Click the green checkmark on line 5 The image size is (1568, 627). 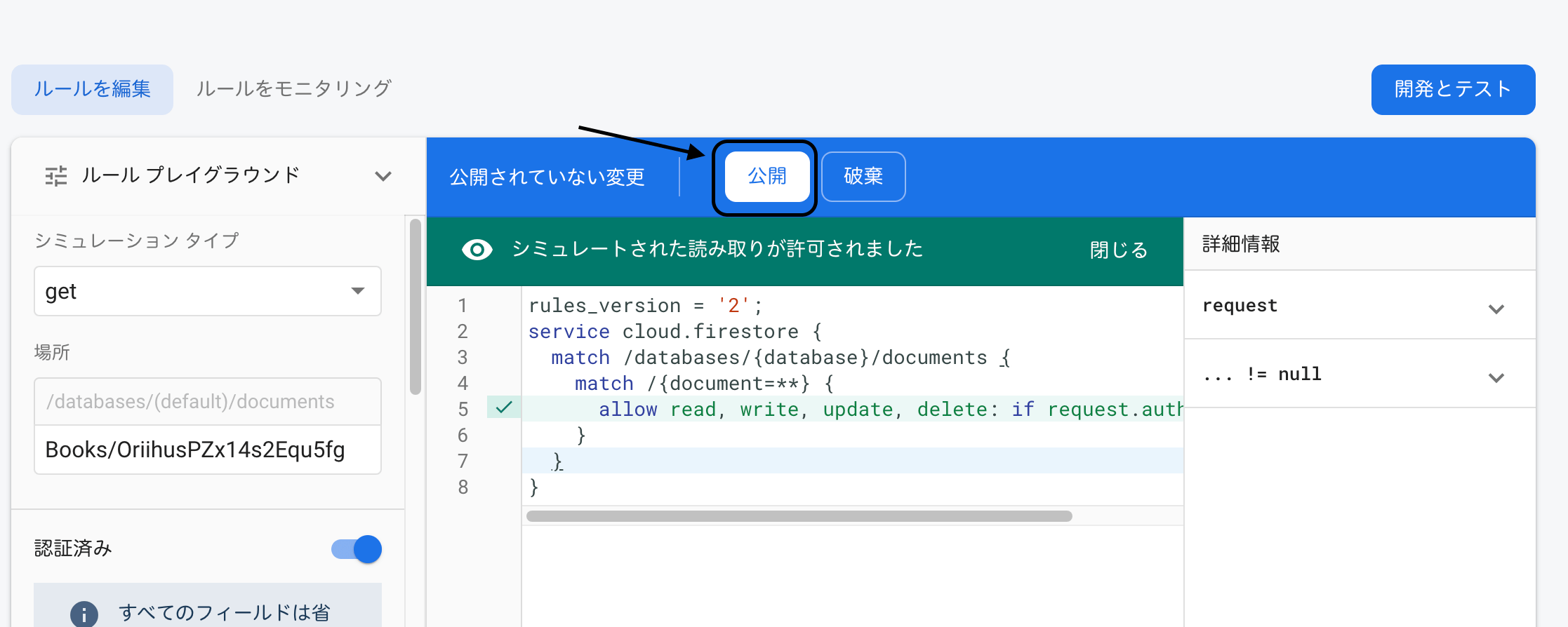pos(504,407)
